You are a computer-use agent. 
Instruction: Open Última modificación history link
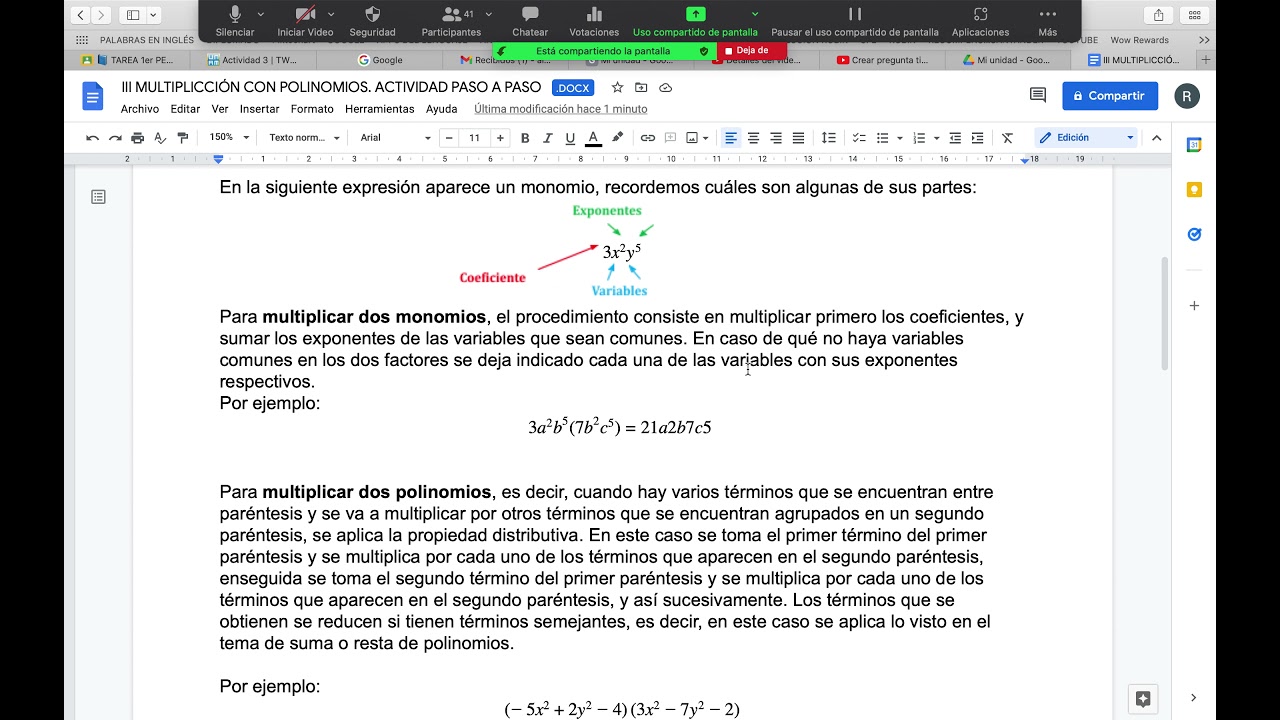(x=560, y=109)
